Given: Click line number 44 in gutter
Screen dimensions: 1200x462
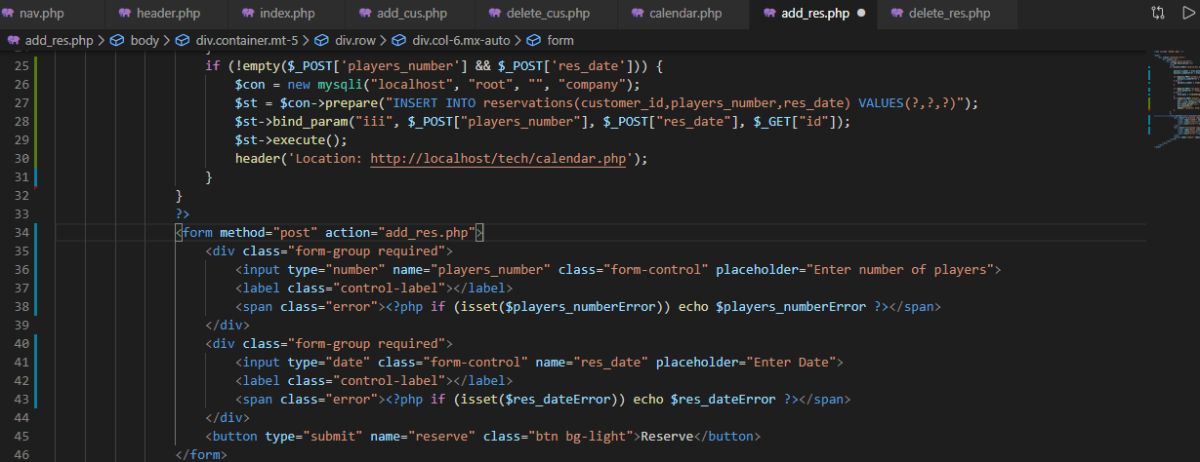Looking at the screenshot, I should pyautogui.click(x=23, y=418).
